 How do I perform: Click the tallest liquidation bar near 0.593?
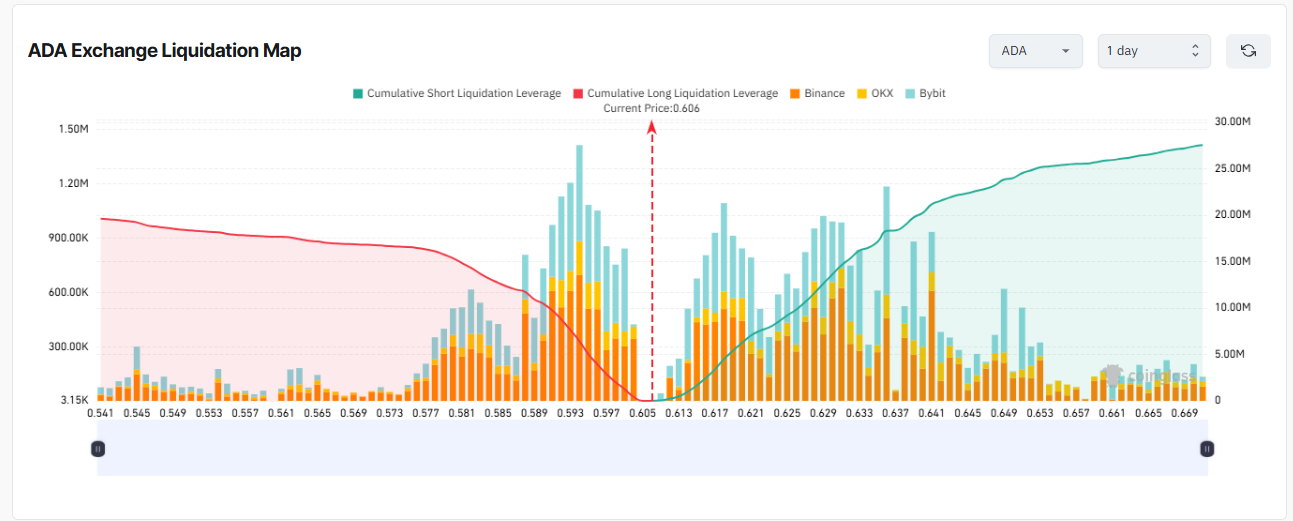[579, 273]
